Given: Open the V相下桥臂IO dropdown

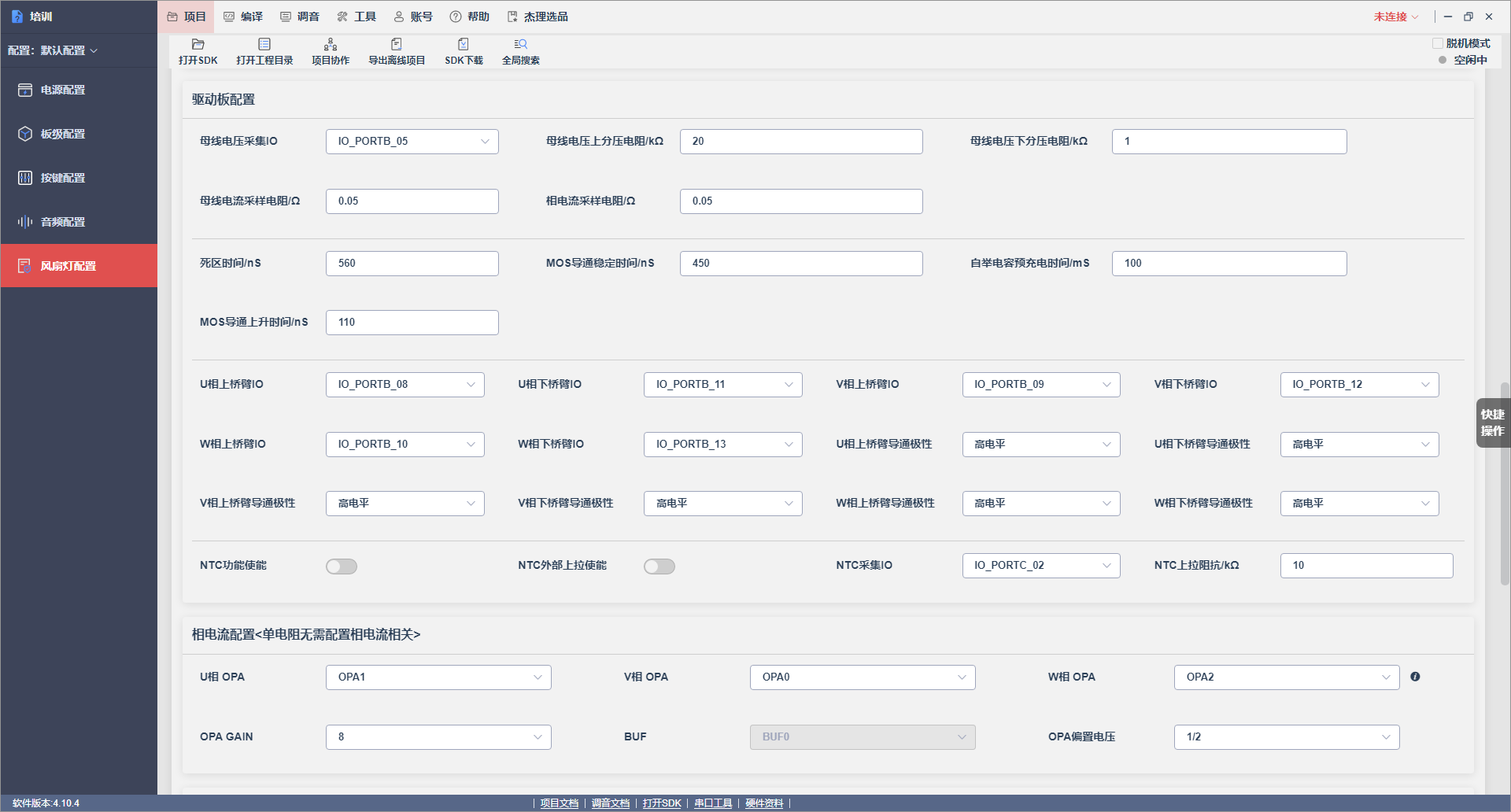Looking at the screenshot, I should pyautogui.click(x=1360, y=385).
